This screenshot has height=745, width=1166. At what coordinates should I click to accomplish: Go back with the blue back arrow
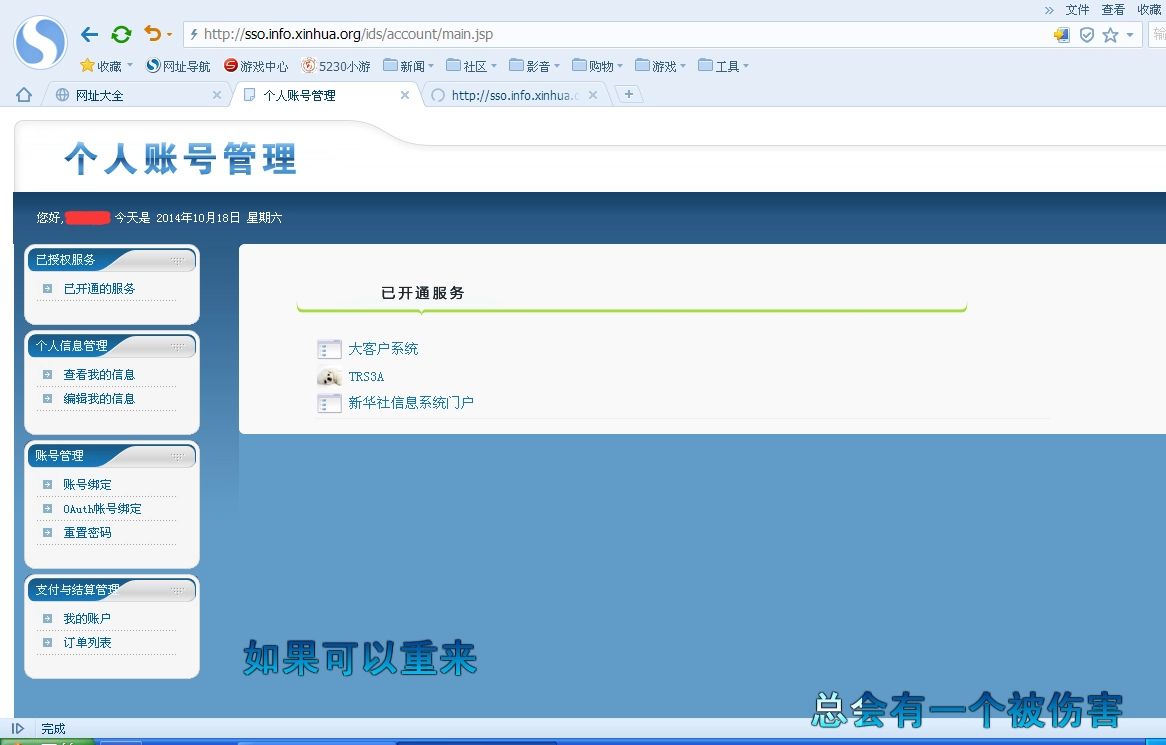click(89, 34)
